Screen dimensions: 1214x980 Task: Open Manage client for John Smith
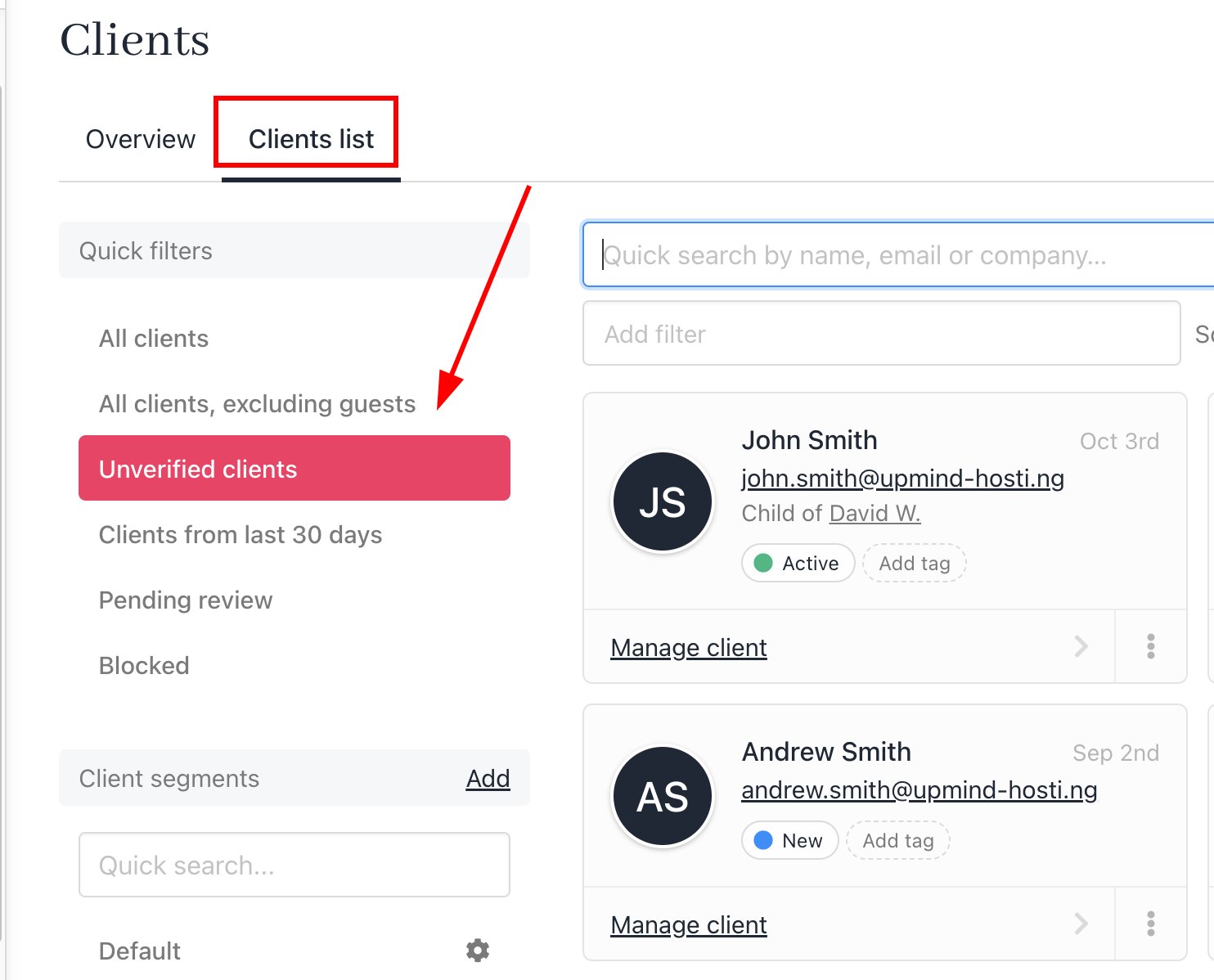coord(689,647)
